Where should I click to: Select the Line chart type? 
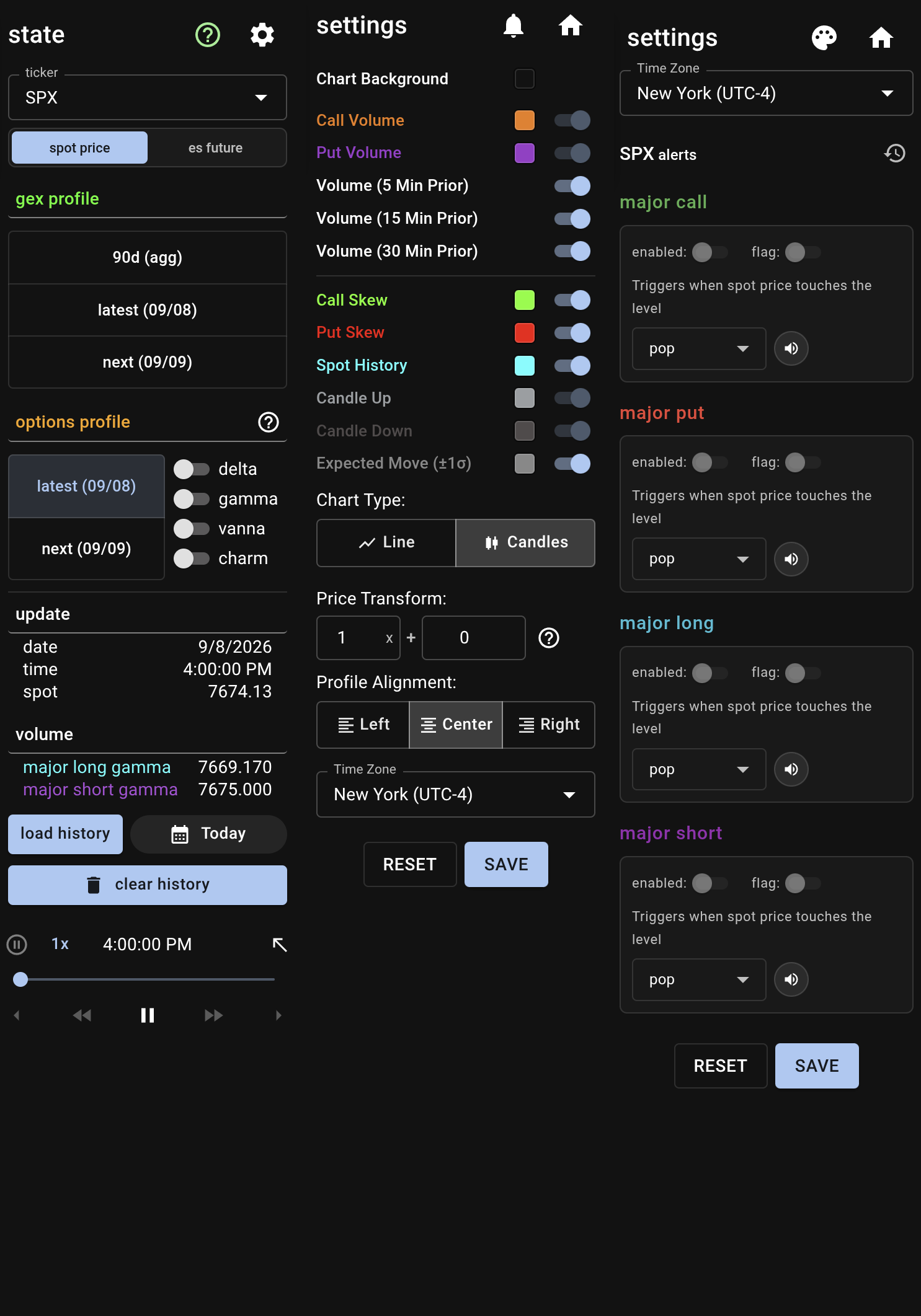pos(386,542)
